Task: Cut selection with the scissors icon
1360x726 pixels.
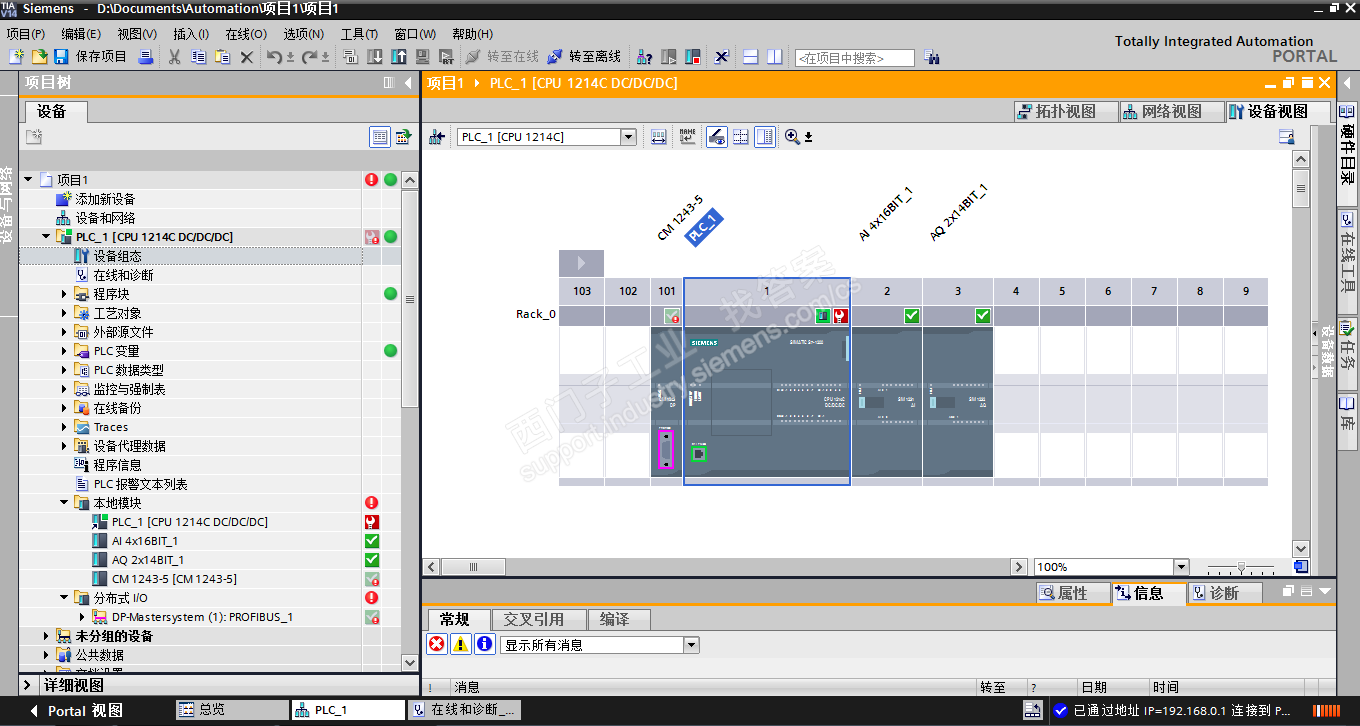Action: (x=174, y=57)
